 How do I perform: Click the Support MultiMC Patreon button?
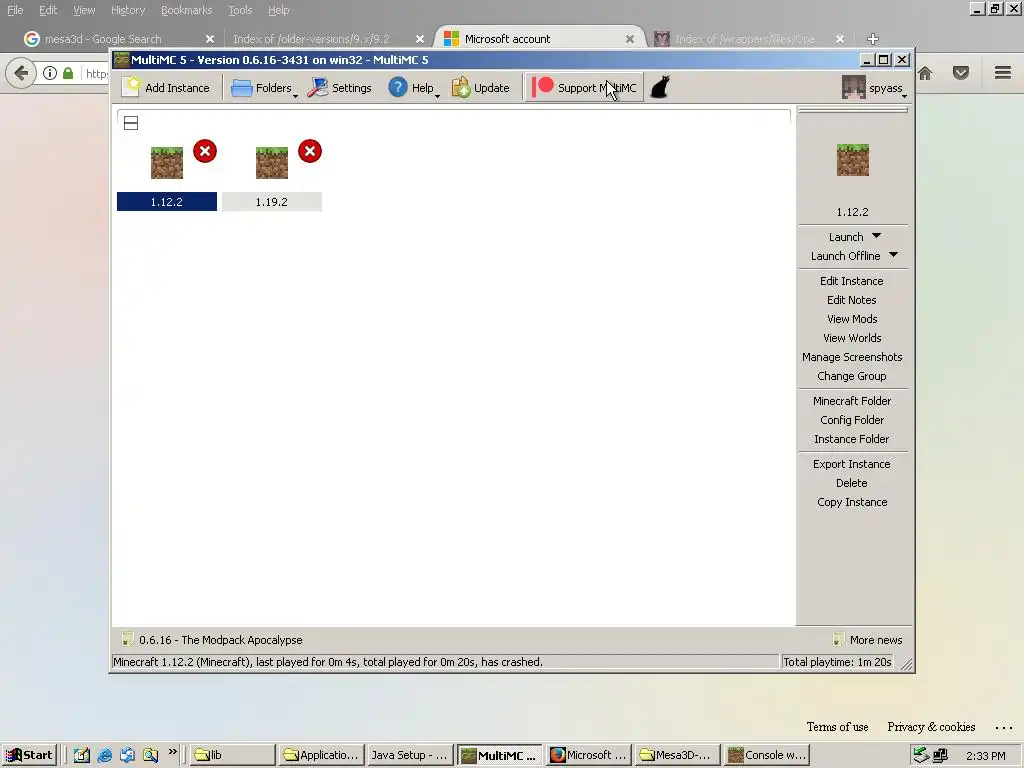point(584,88)
